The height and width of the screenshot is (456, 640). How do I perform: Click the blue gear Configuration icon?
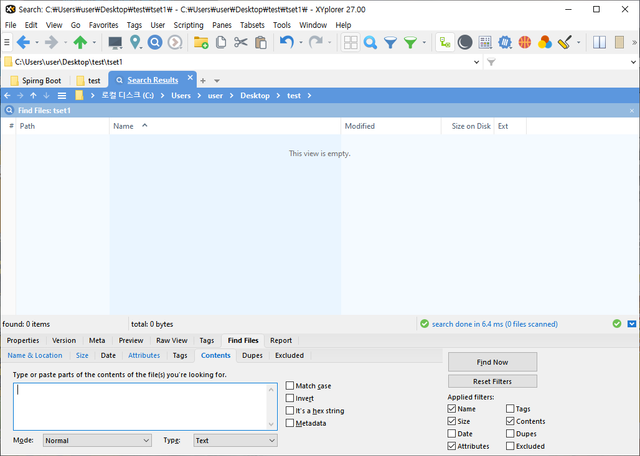[505, 42]
